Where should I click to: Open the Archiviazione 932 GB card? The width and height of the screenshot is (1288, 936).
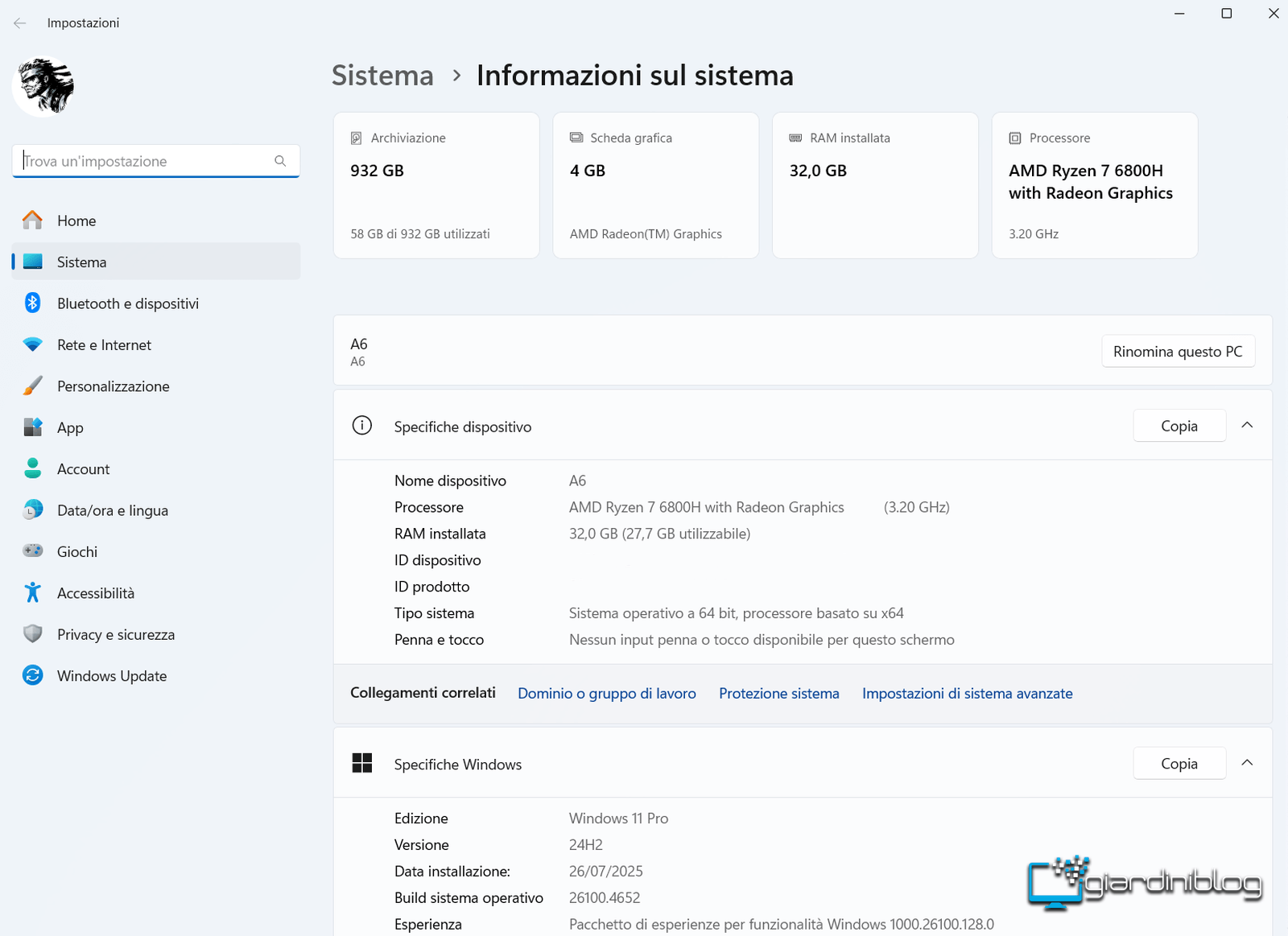tap(436, 185)
